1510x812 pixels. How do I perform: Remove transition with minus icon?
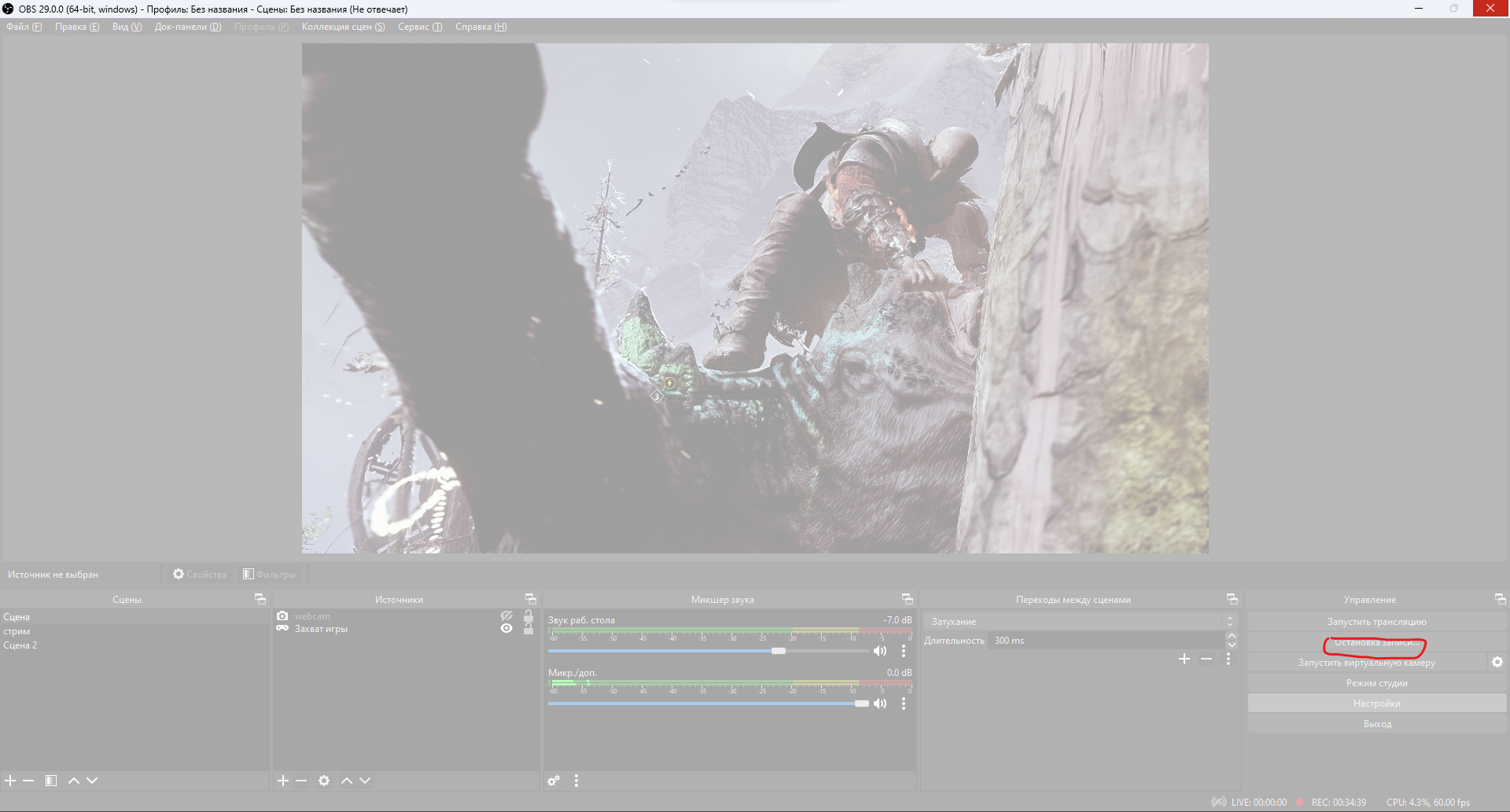[x=1206, y=659]
